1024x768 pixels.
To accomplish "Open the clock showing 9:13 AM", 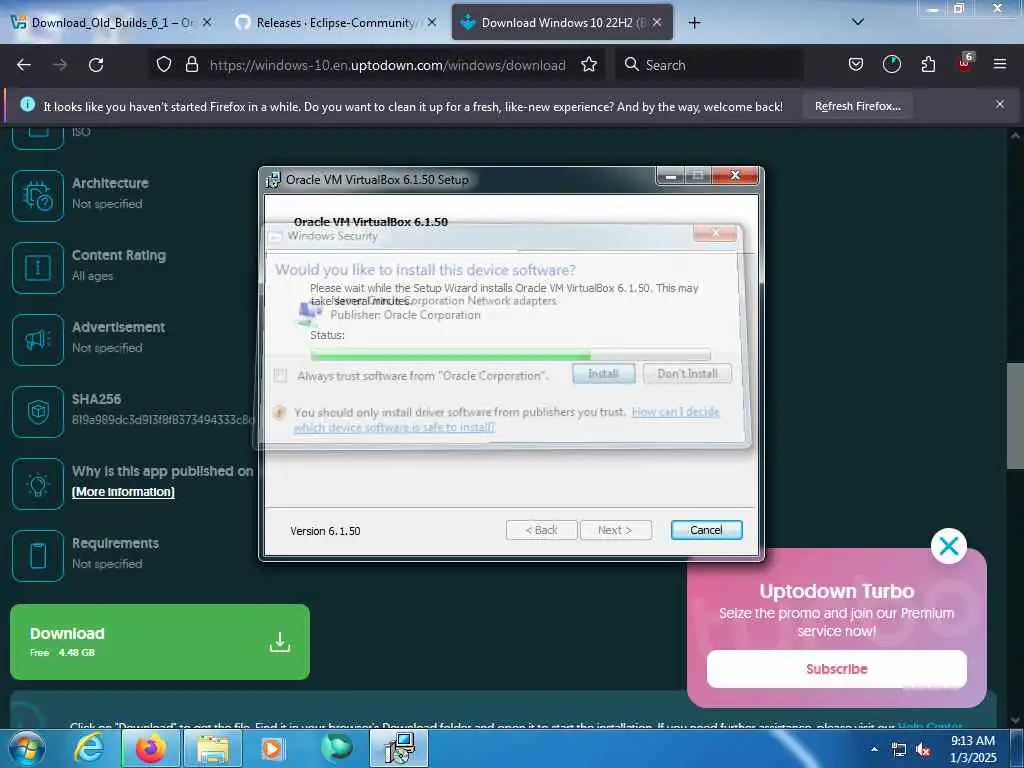I will [973, 749].
